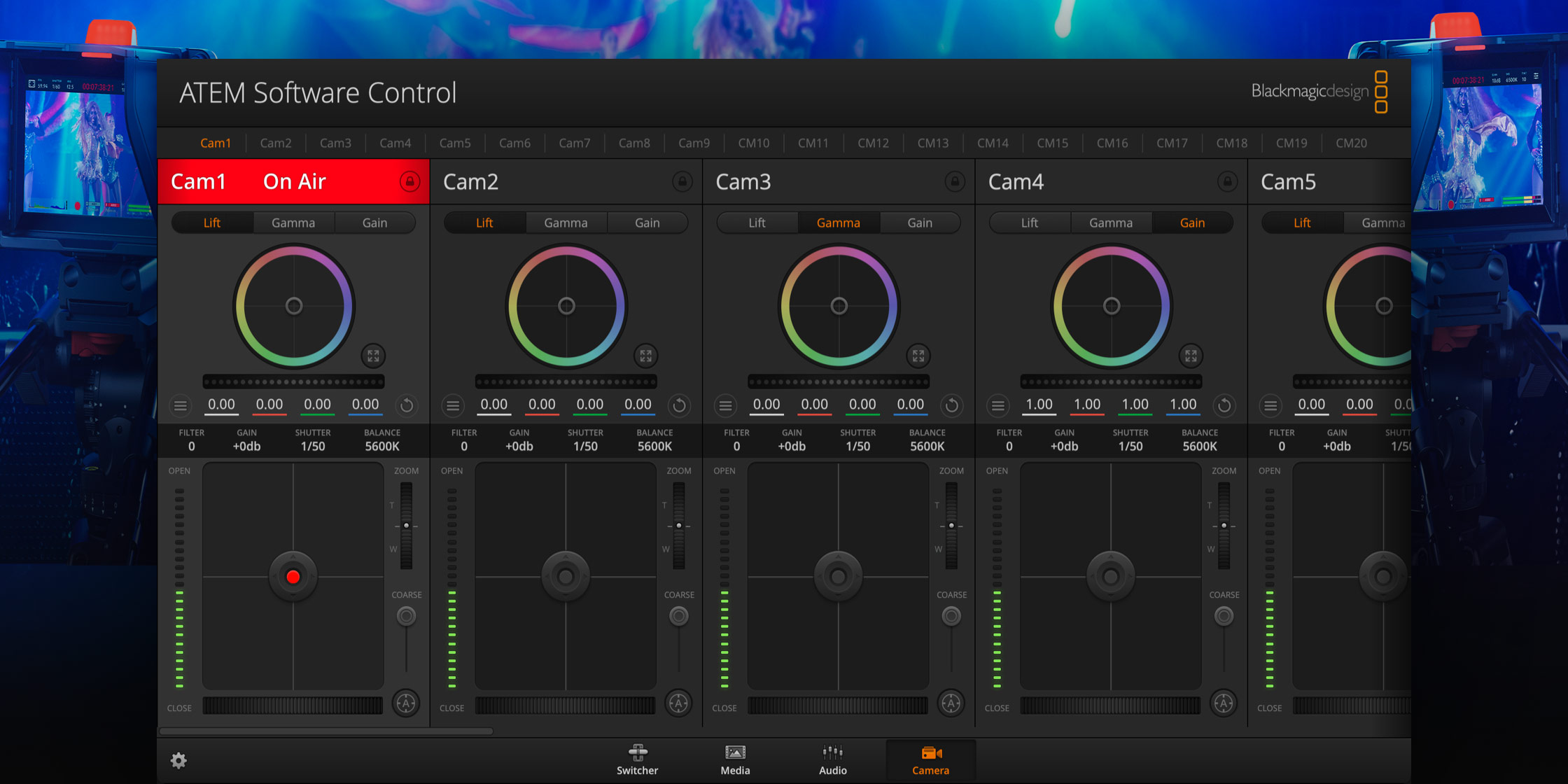Trigger auto iris on Cam3
Image resolution: width=1568 pixels, height=784 pixels.
pyautogui.click(x=951, y=703)
